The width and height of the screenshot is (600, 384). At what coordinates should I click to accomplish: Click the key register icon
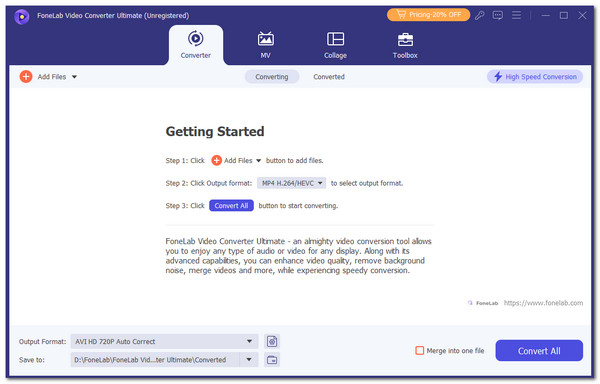[479, 15]
